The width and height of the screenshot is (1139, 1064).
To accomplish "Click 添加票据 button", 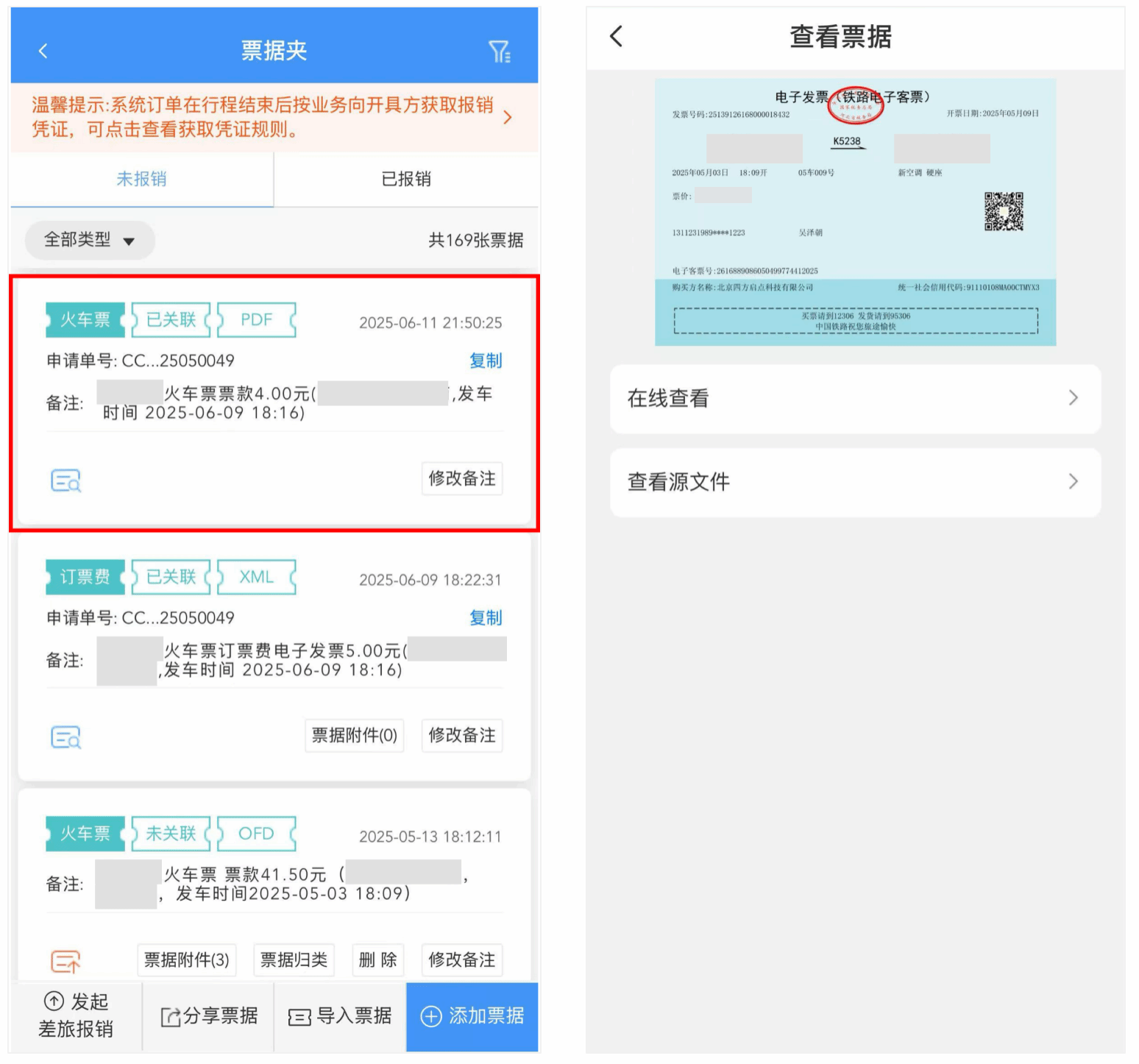I will [472, 1016].
